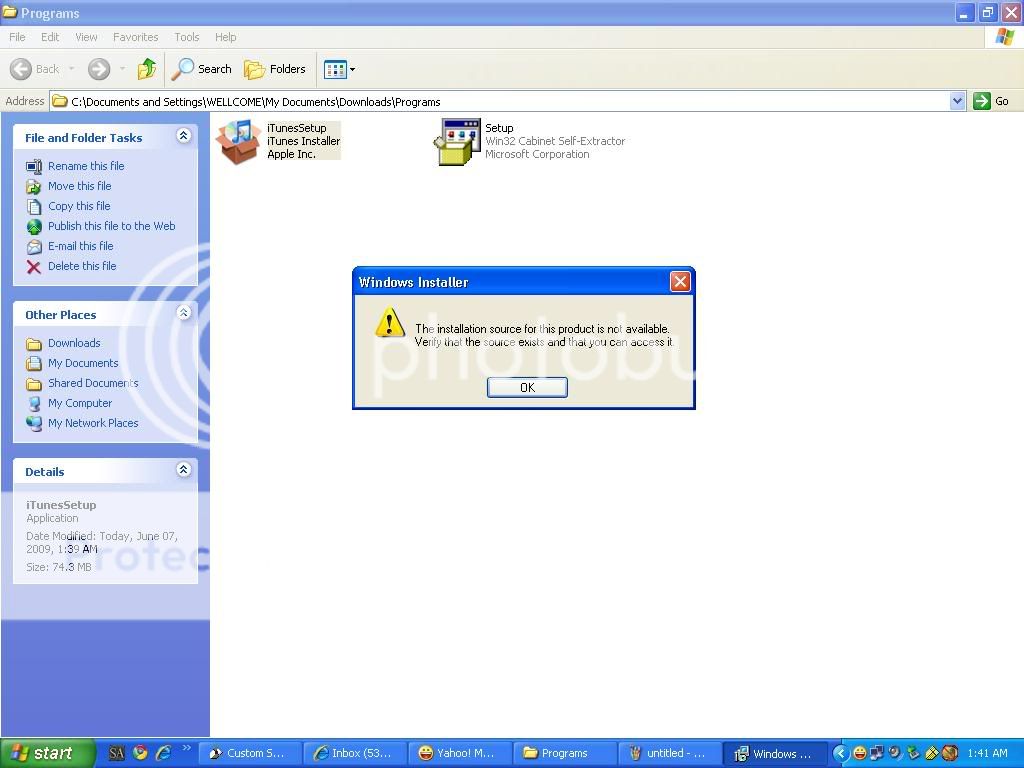1024x768 pixels.
Task: Open the Back history dropdown arrow
Action: tap(71, 69)
